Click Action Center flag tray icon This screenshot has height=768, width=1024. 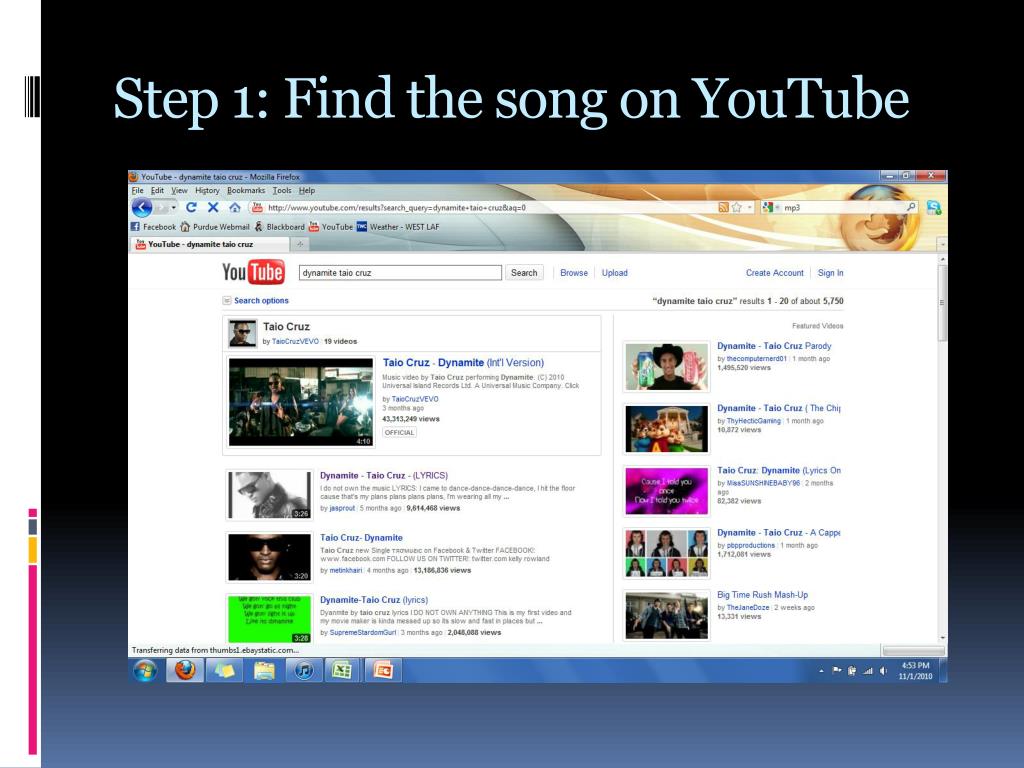(x=837, y=671)
